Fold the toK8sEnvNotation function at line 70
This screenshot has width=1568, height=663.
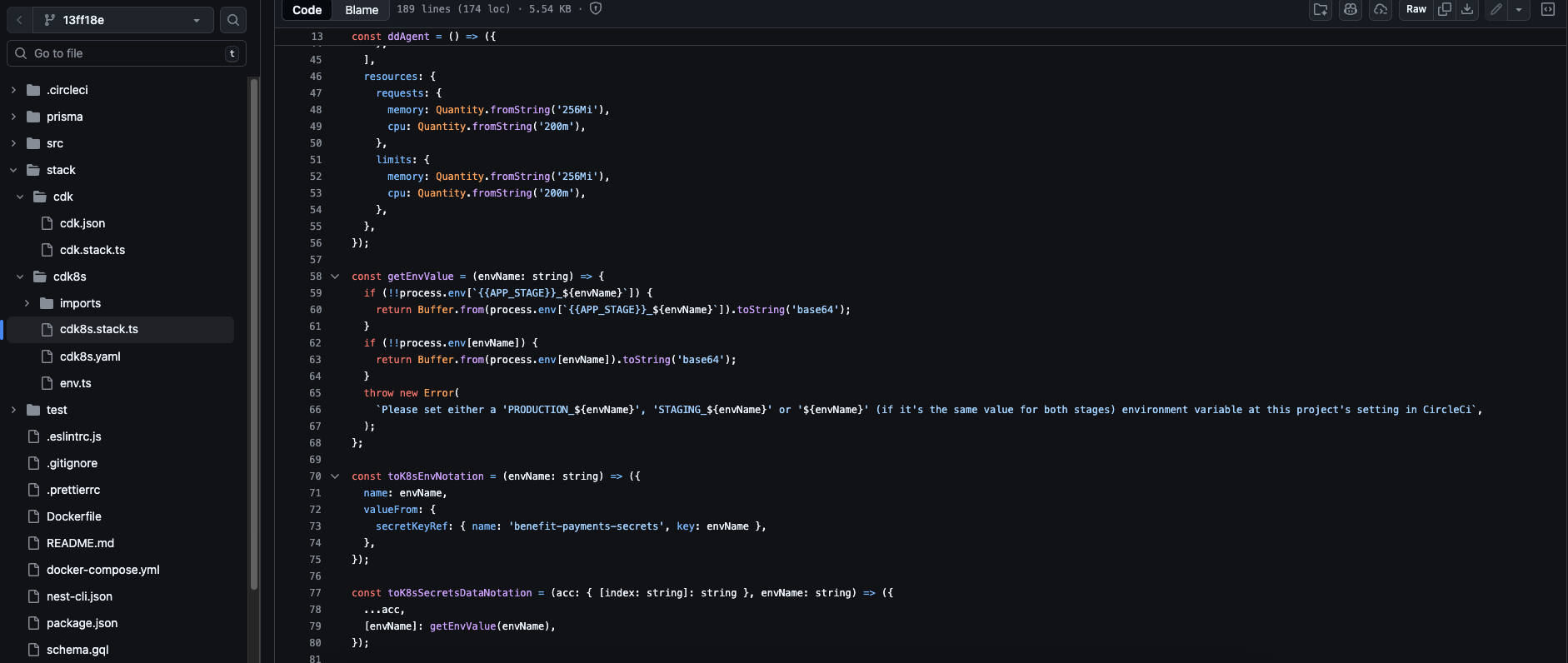pyautogui.click(x=335, y=476)
